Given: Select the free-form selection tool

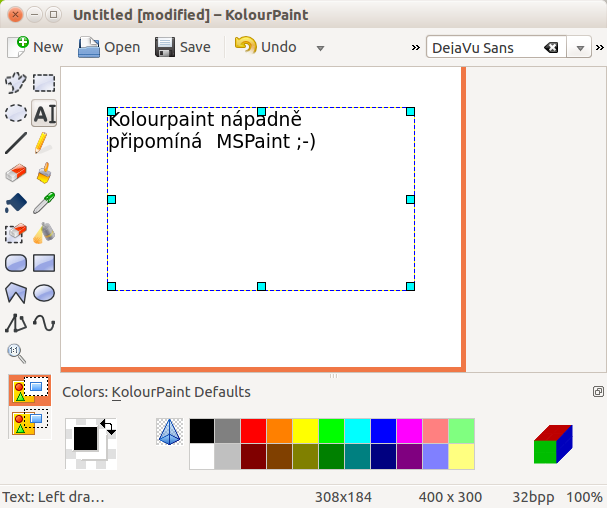Looking at the screenshot, I should coord(16,83).
